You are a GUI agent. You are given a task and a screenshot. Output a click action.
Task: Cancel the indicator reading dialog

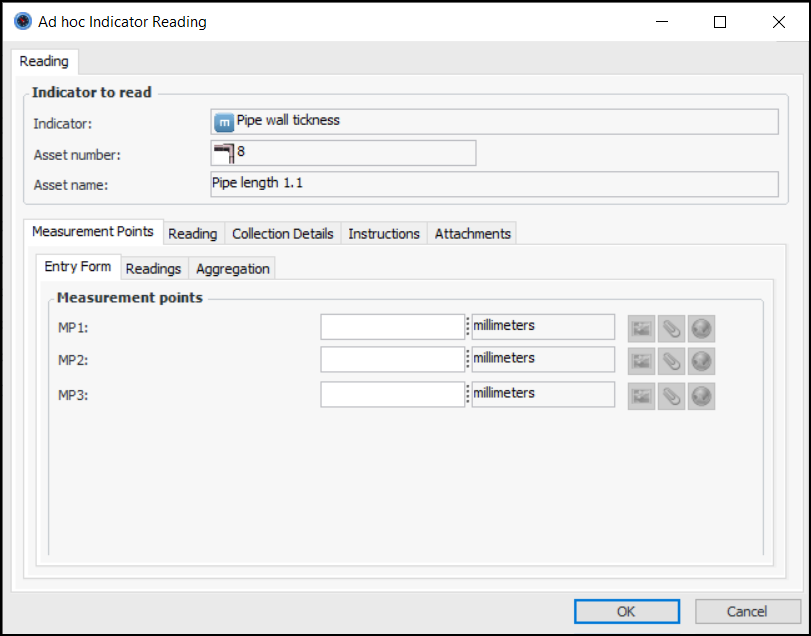(746, 611)
